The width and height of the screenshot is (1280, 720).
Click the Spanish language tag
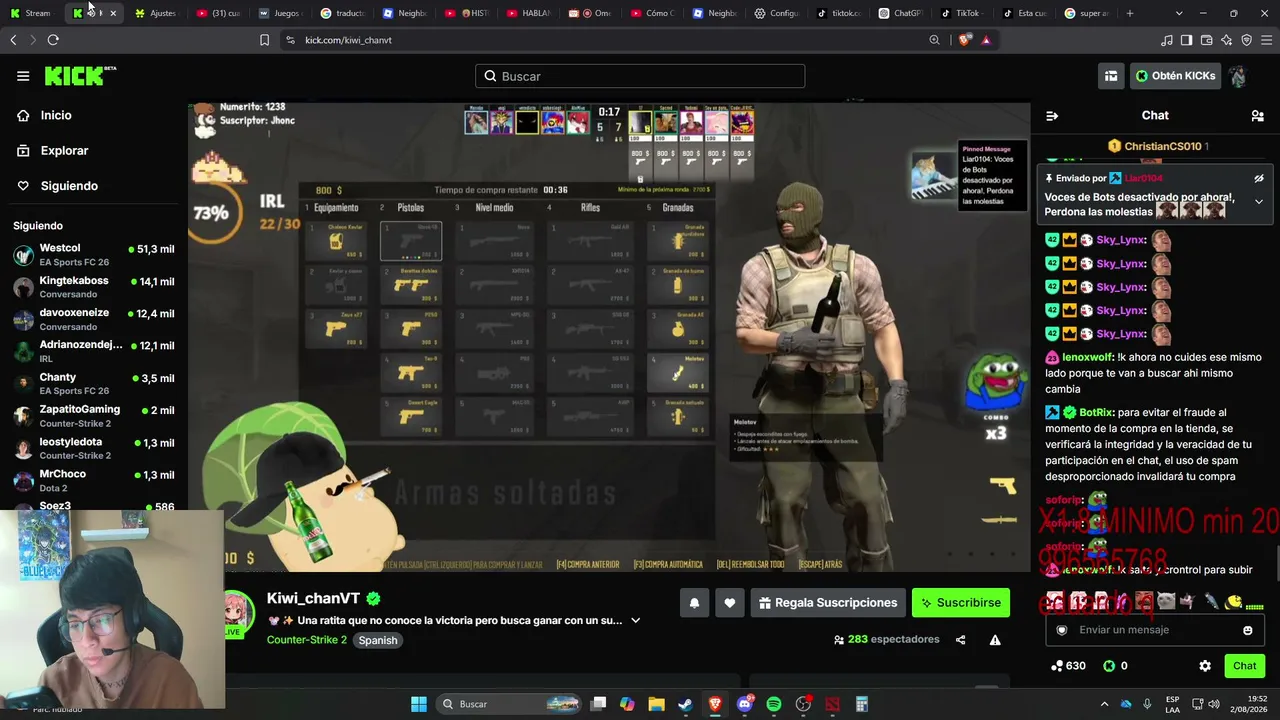click(378, 640)
